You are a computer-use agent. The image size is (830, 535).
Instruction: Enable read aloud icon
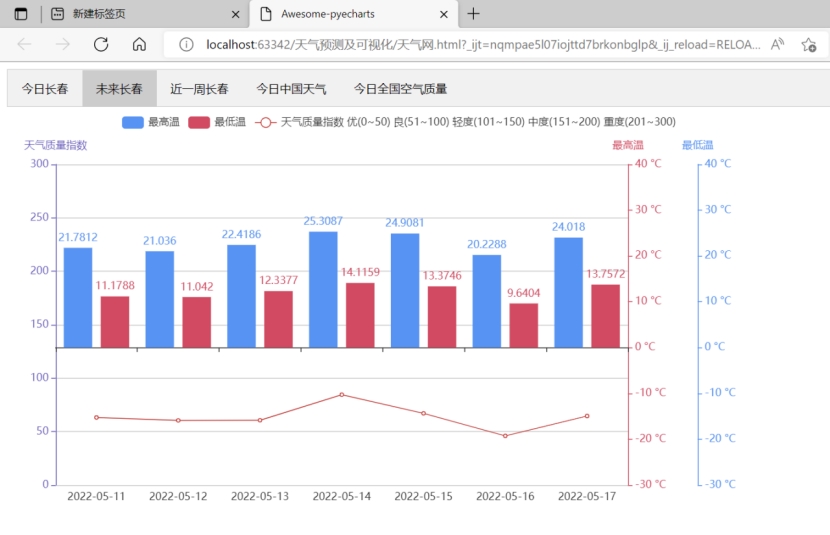click(x=777, y=44)
